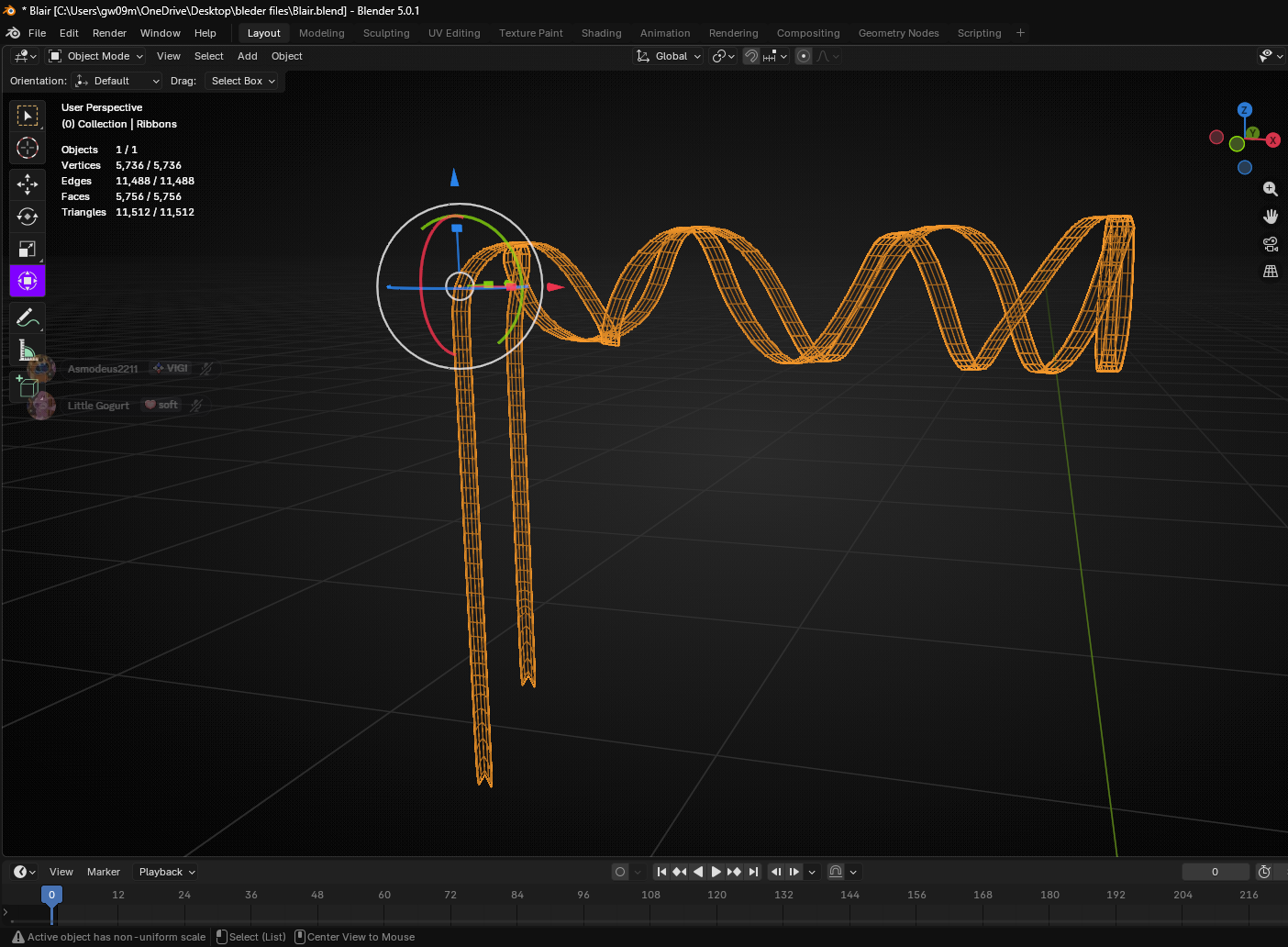Image resolution: width=1288 pixels, height=947 pixels.
Task: Open the Window menu
Action: click(x=161, y=33)
